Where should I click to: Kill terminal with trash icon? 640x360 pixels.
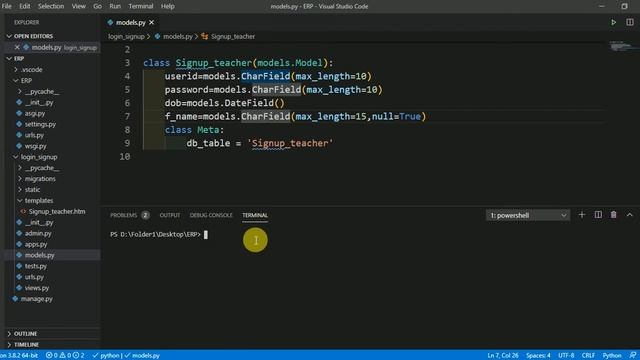click(613, 215)
